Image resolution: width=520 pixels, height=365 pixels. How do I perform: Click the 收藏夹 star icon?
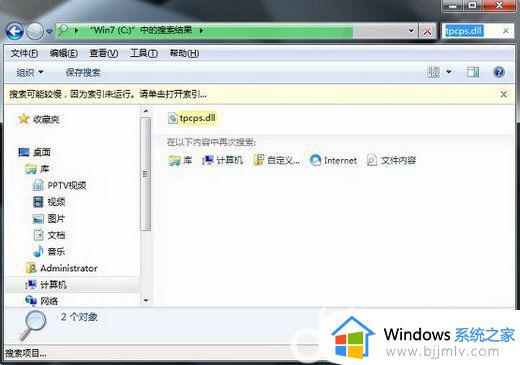(24, 119)
